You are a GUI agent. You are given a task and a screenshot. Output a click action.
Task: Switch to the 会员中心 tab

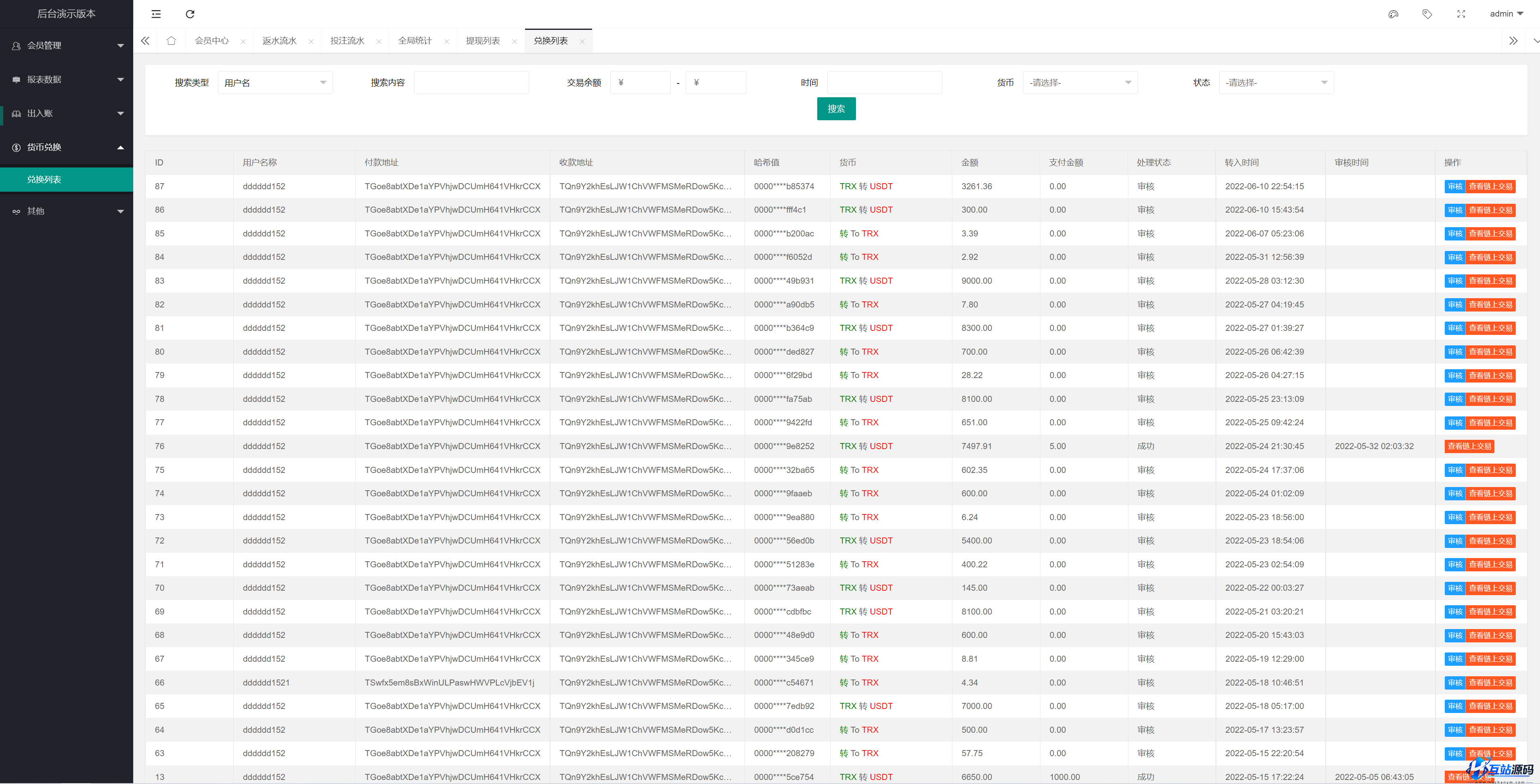point(211,41)
